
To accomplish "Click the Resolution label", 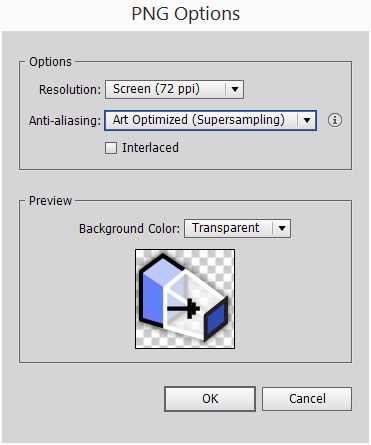I will coord(70,90).
